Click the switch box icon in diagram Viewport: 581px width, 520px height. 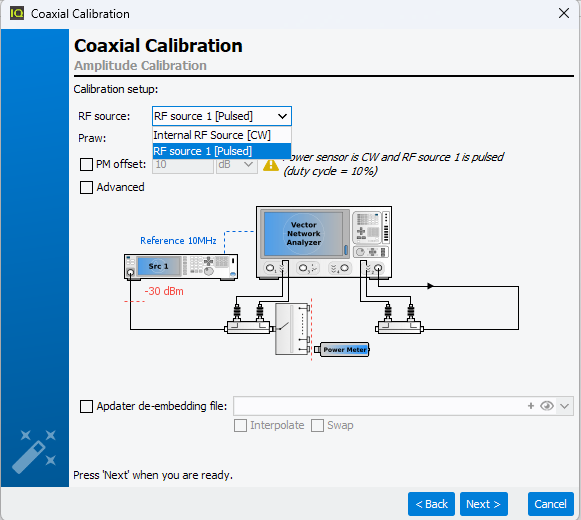coord(292,329)
